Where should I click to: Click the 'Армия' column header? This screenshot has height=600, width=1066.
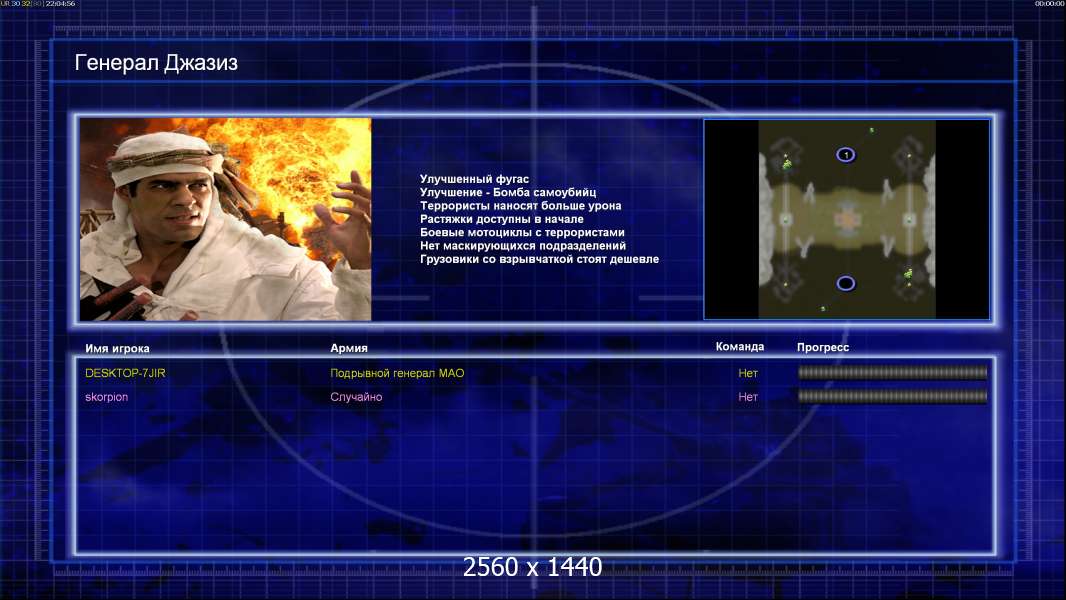tap(349, 348)
